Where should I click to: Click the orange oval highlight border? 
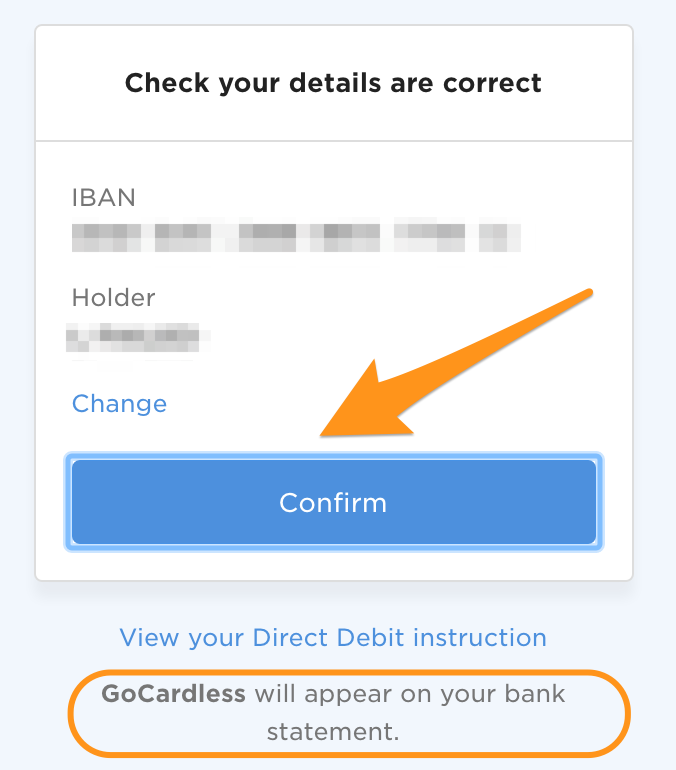pos(627,713)
